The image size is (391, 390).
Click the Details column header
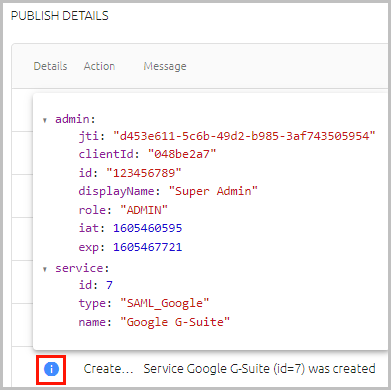pos(50,66)
